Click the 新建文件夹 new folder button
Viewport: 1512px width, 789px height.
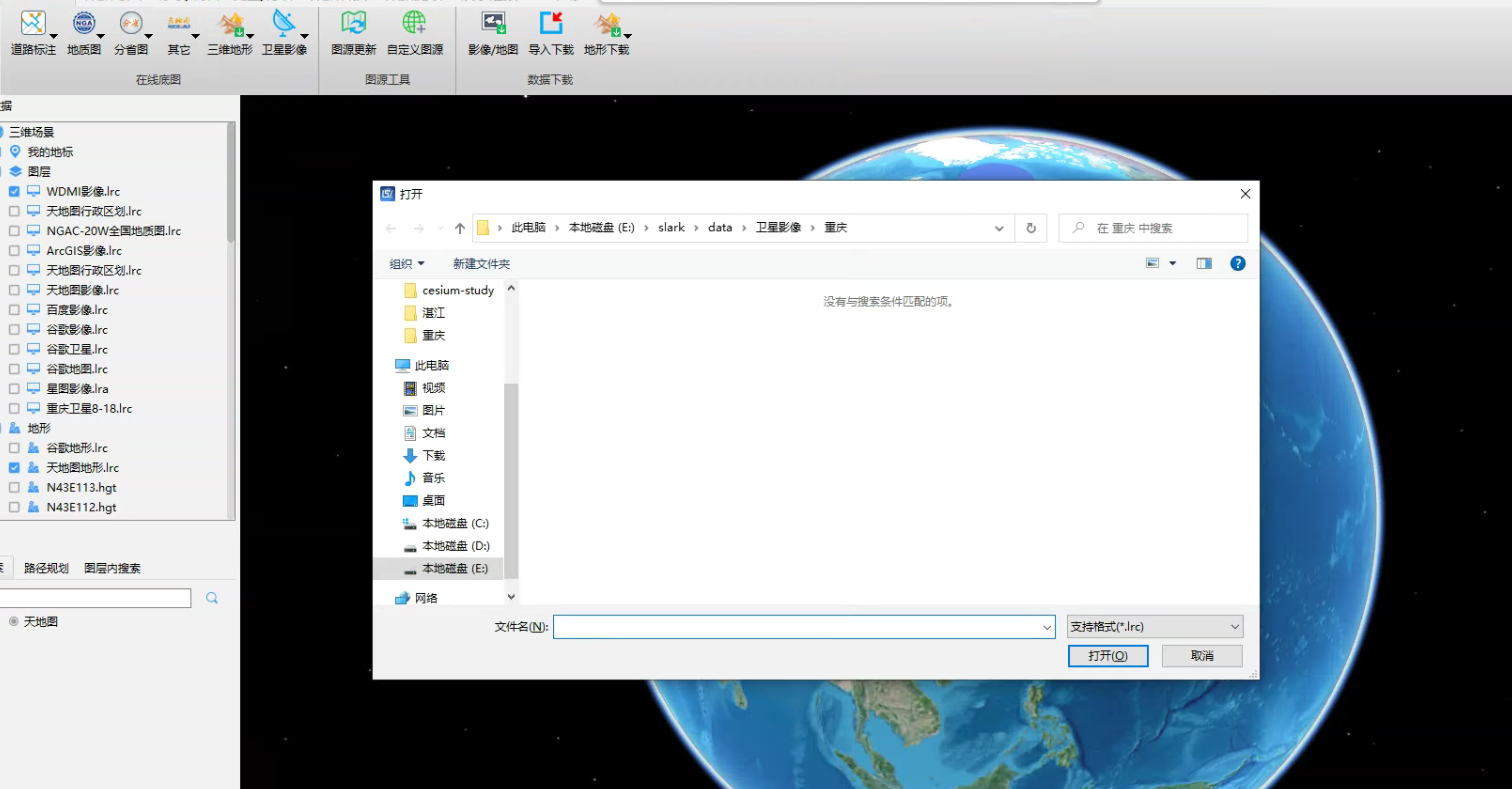[481, 264]
